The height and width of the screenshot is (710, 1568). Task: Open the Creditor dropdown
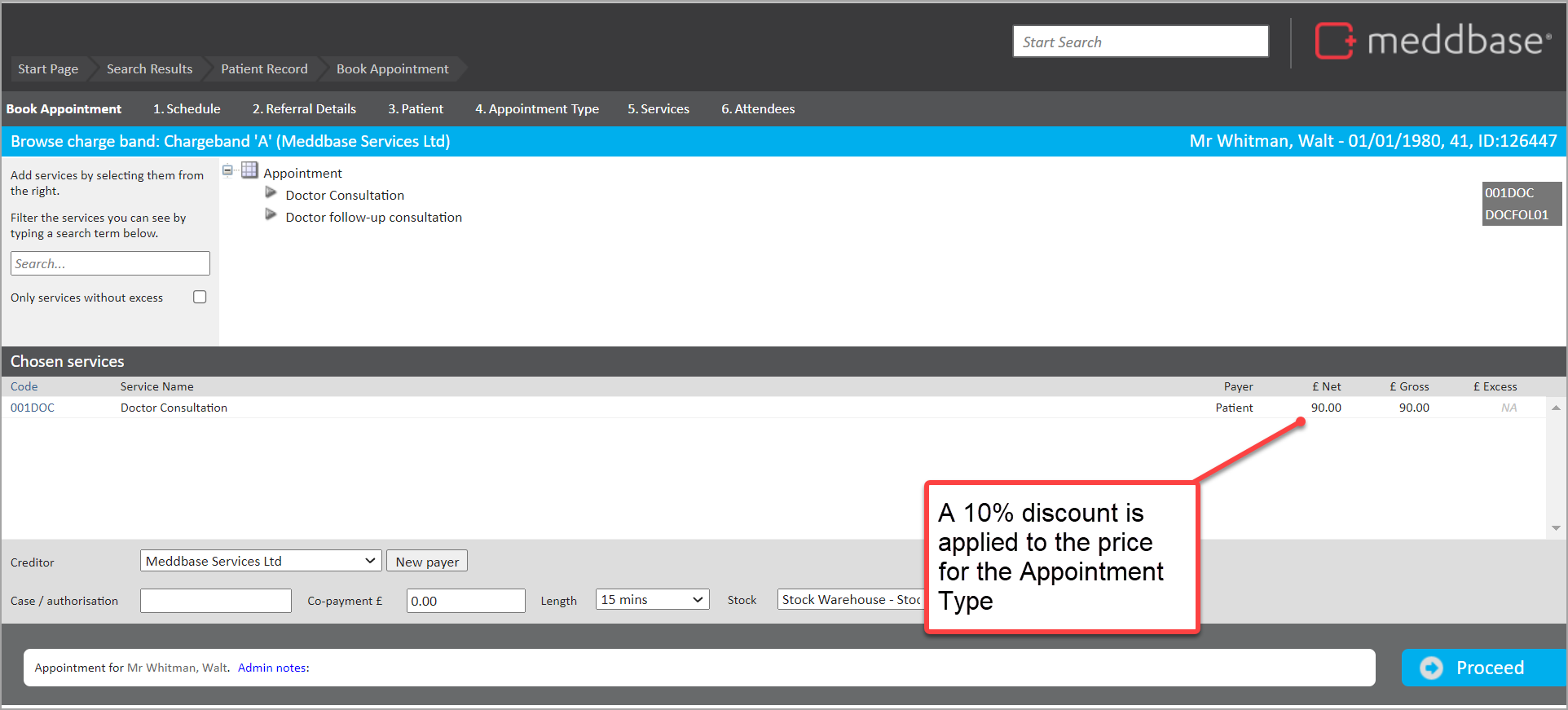pyautogui.click(x=261, y=561)
